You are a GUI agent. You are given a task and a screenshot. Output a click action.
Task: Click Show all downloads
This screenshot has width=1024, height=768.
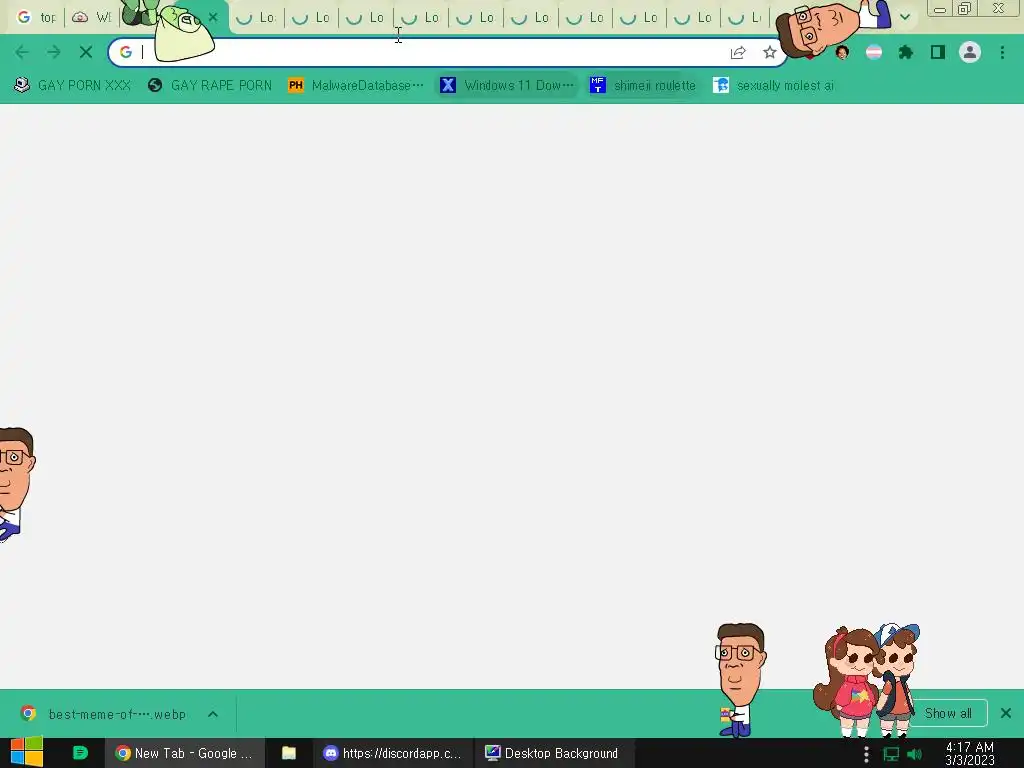coord(948,713)
